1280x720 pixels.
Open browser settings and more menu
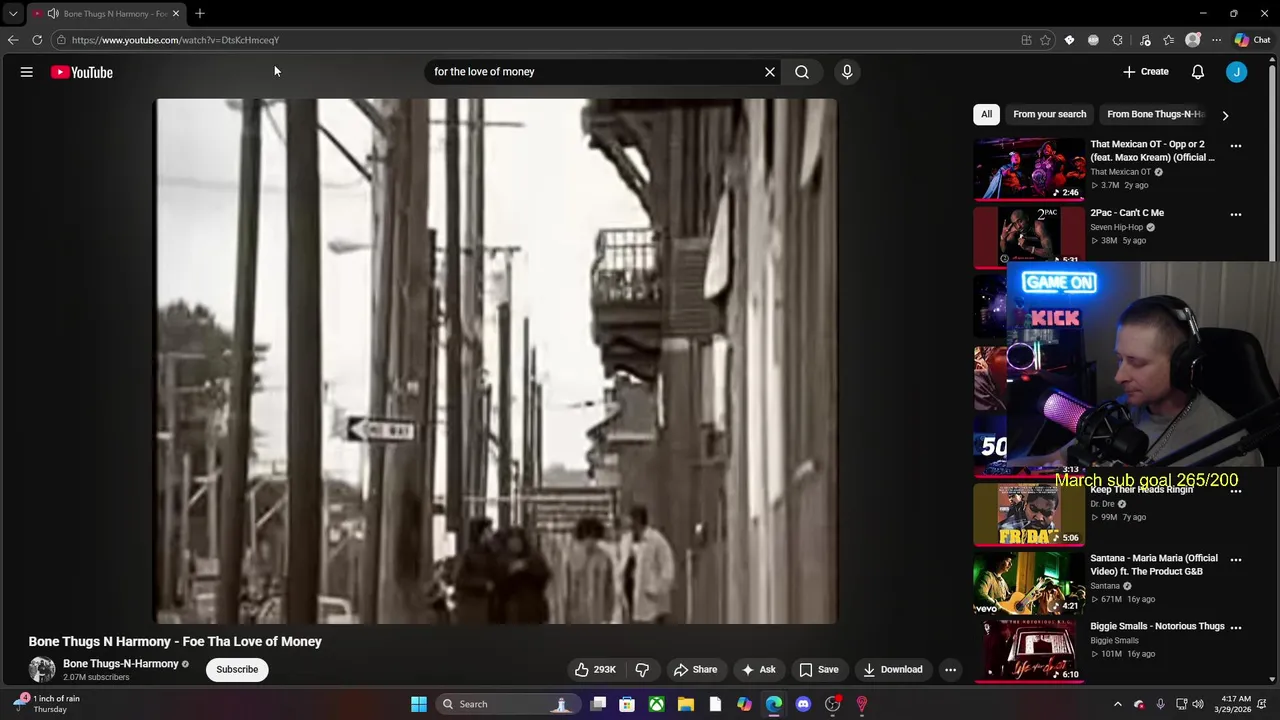click(x=1216, y=40)
